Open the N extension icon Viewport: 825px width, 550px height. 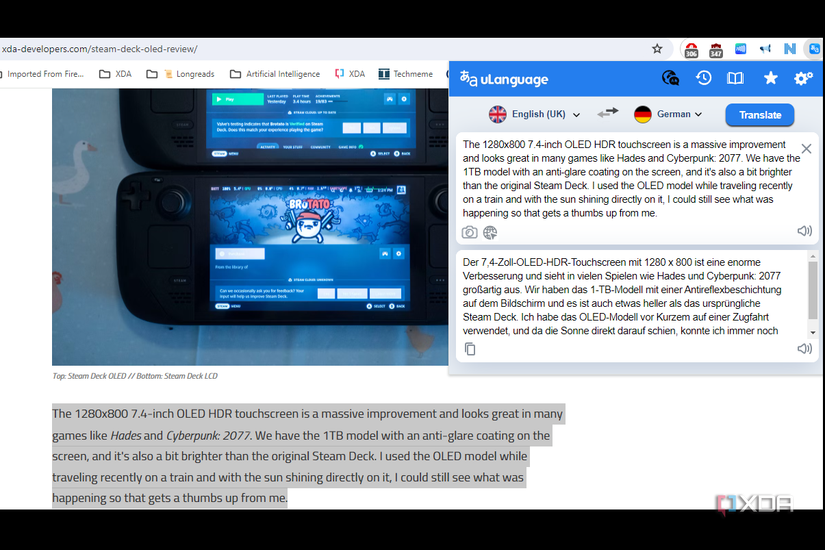pos(790,49)
